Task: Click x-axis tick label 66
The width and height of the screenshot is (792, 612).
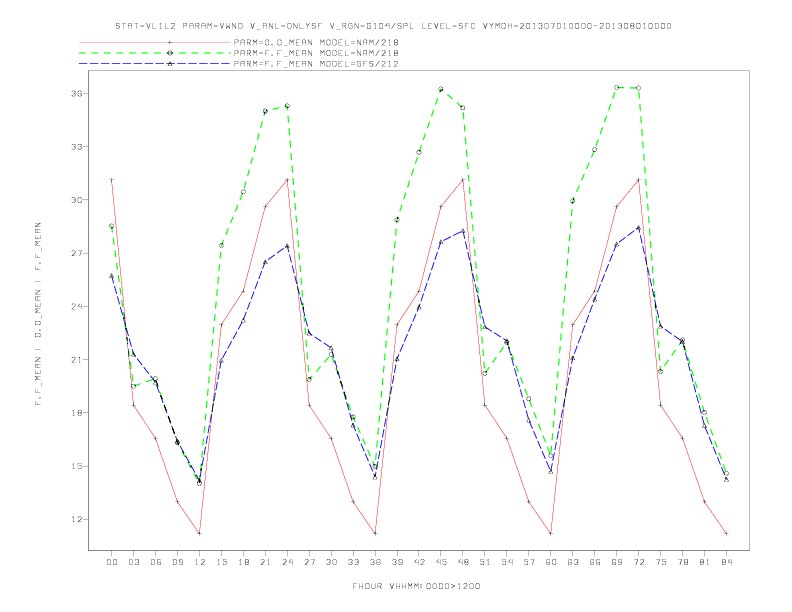Action: tap(595, 562)
